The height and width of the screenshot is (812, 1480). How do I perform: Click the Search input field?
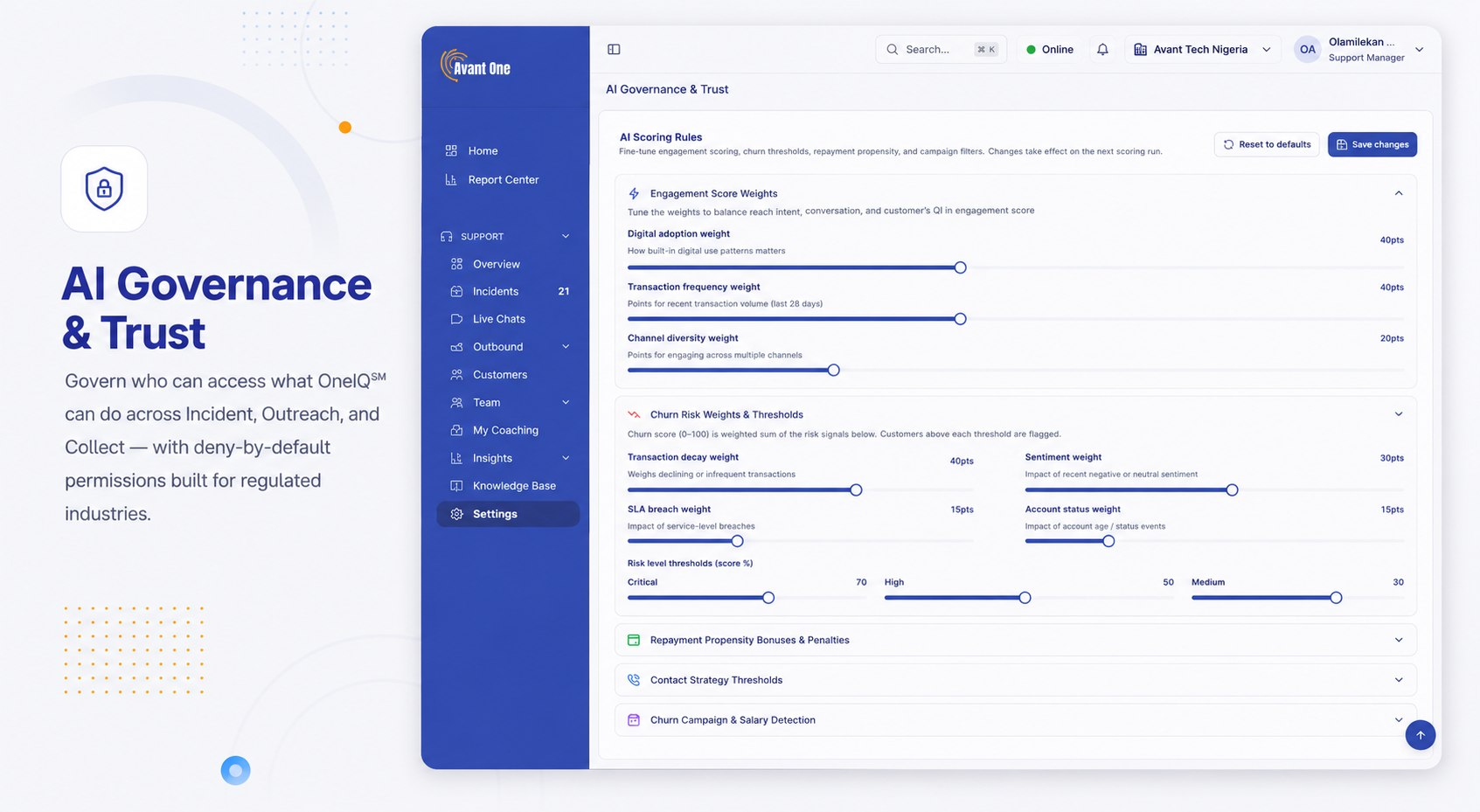pyautogui.click(x=941, y=50)
